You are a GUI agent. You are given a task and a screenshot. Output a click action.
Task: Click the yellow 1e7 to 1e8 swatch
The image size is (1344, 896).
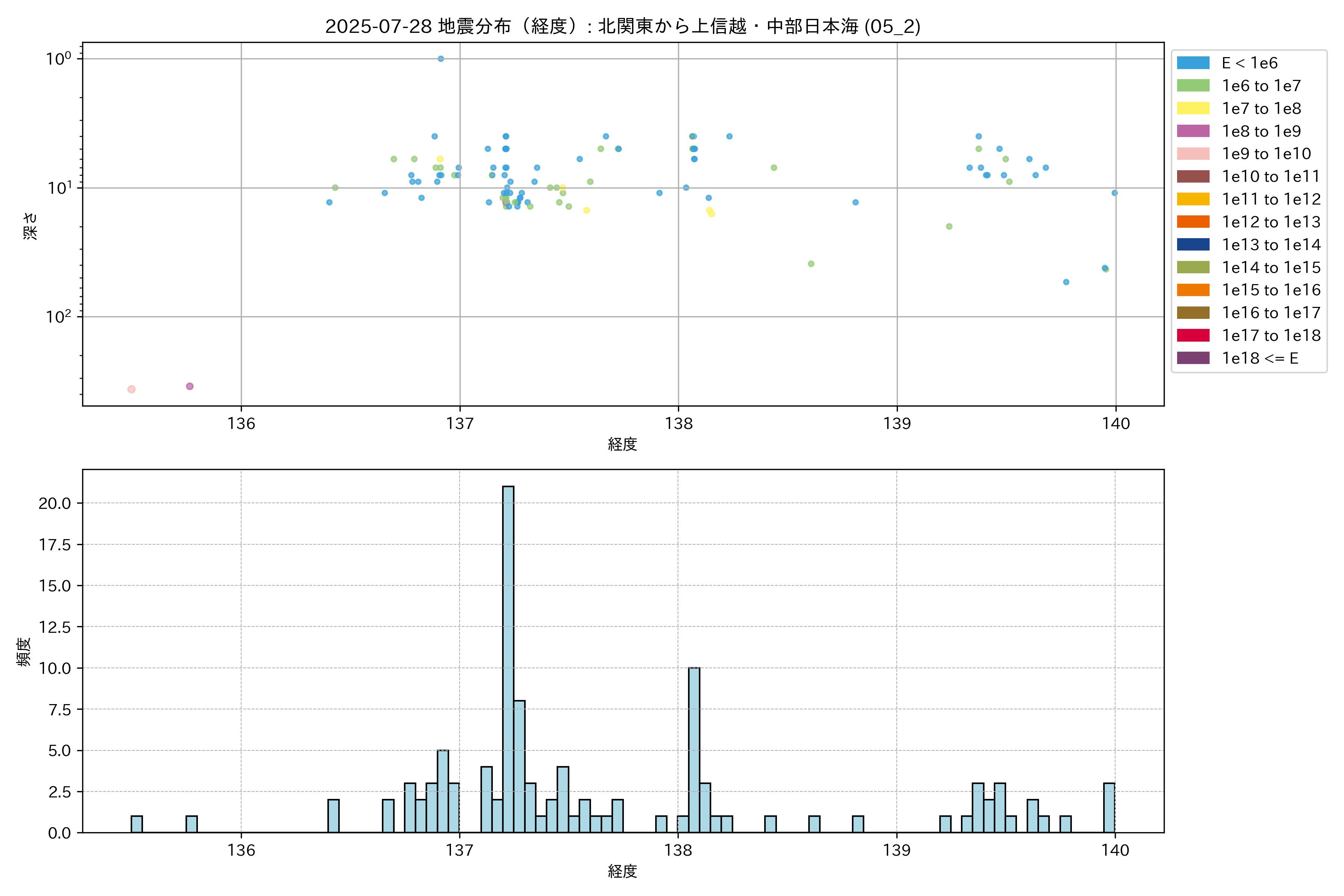click(1192, 108)
